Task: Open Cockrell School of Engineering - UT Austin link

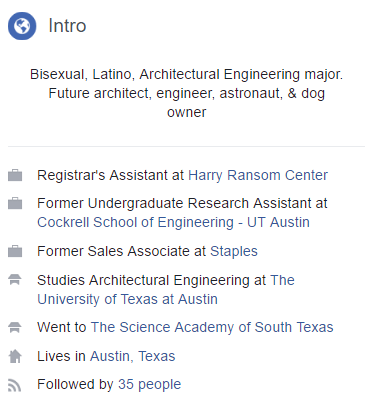Action: tap(173, 222)
